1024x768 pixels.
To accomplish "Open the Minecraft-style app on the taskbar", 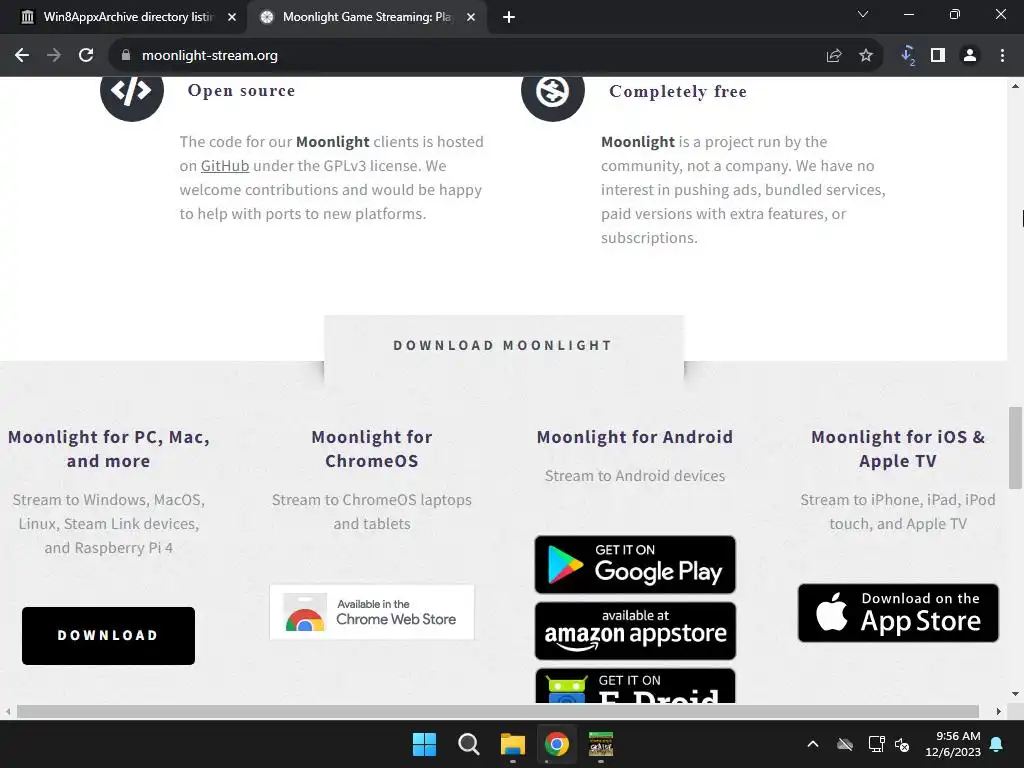I will pos(601,744).
